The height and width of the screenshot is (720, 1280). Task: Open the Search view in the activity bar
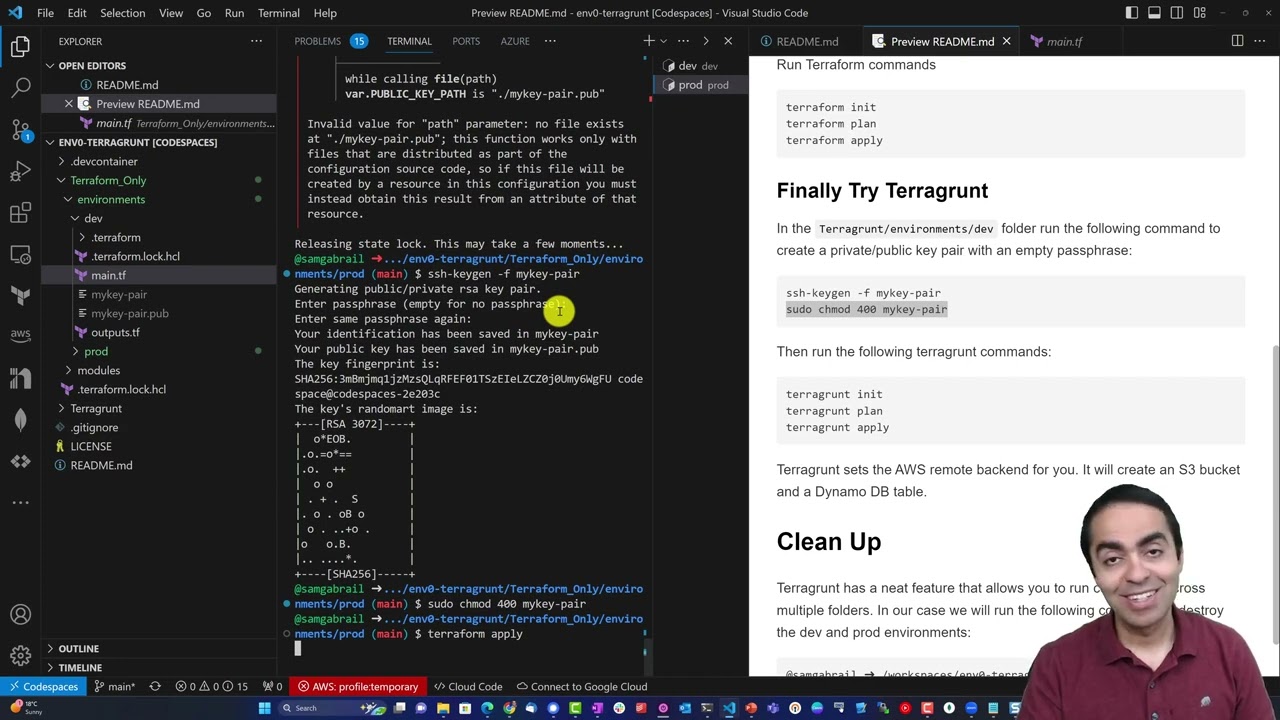[20, 88]
